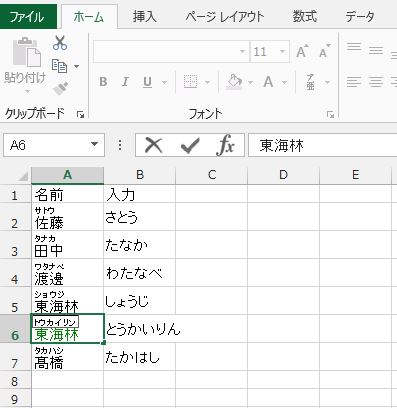Open the ファイル menu

27,17
